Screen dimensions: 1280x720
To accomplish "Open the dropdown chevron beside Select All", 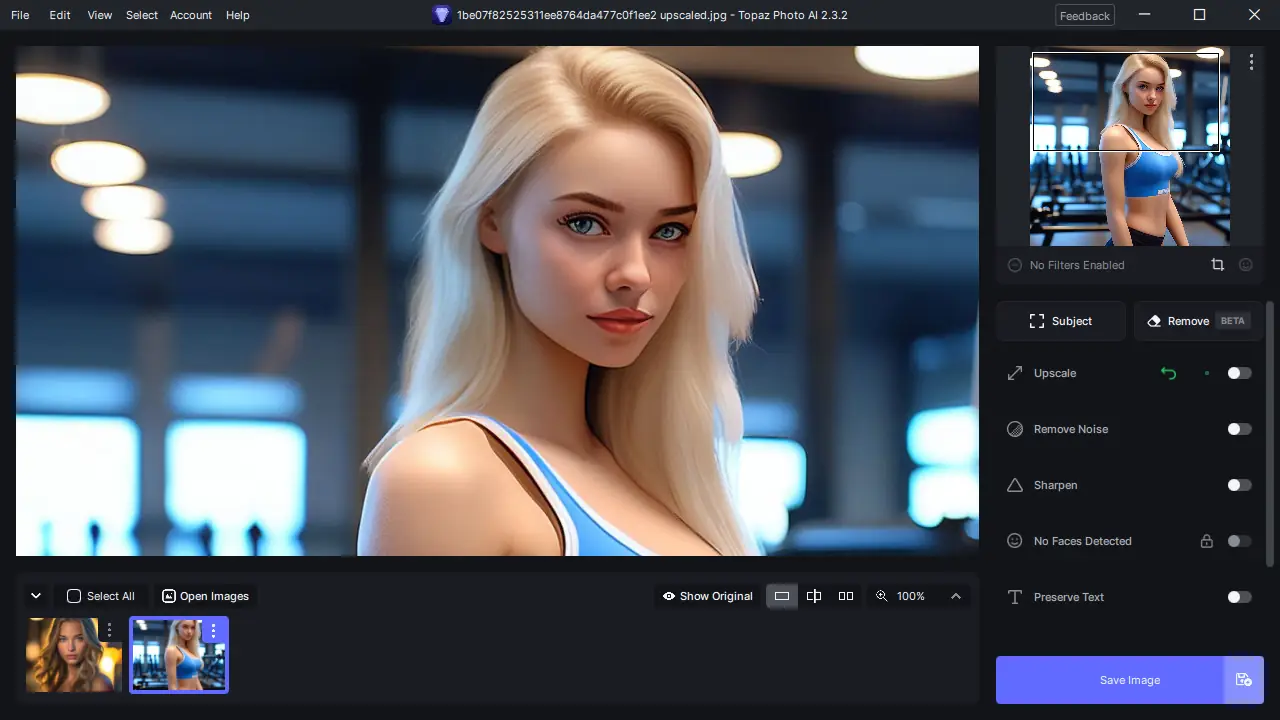I will (36, 595).
